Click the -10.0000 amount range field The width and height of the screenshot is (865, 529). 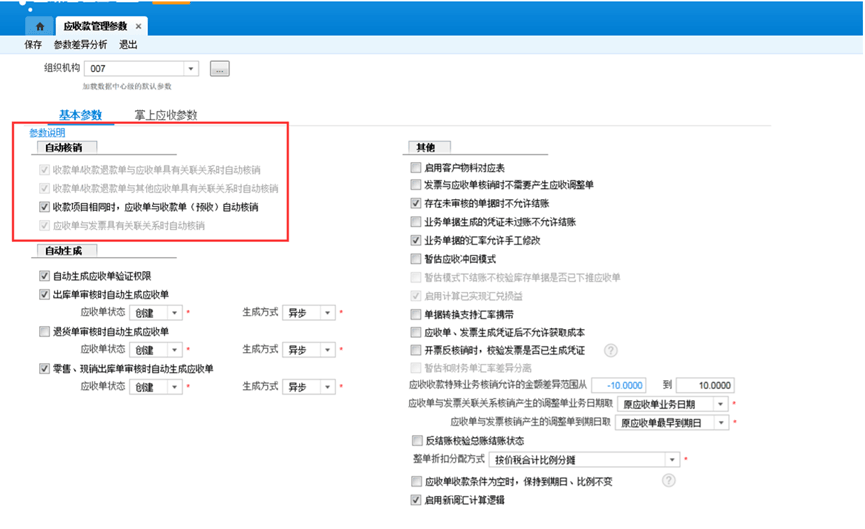pyautogui.click(x=618, y=385)
